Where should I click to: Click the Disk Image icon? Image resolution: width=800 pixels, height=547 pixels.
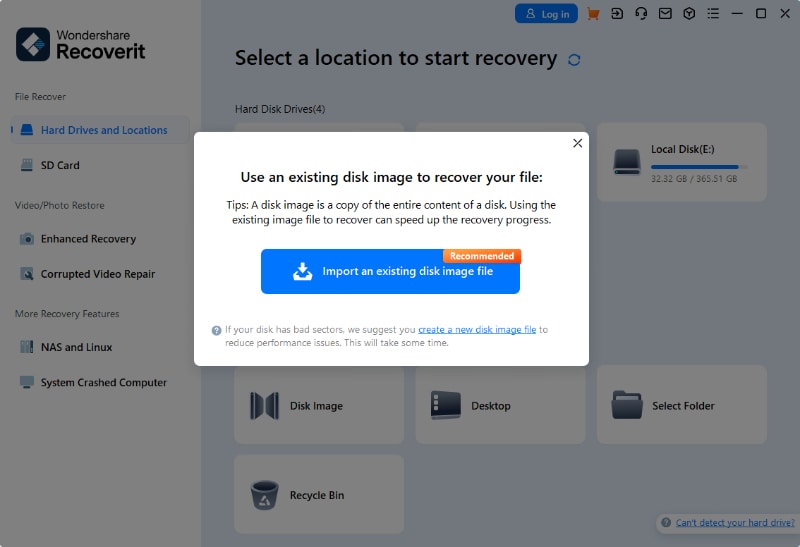(264, 406)
